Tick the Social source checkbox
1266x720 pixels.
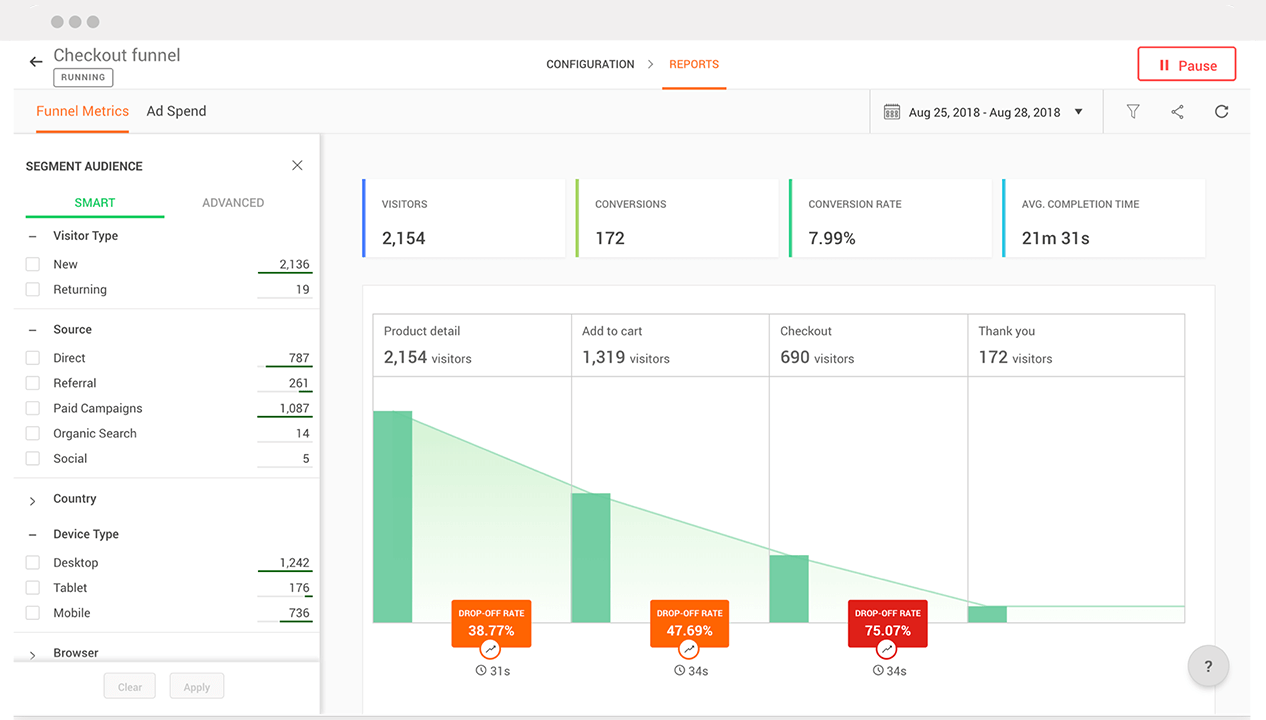(x=33, y=458)
